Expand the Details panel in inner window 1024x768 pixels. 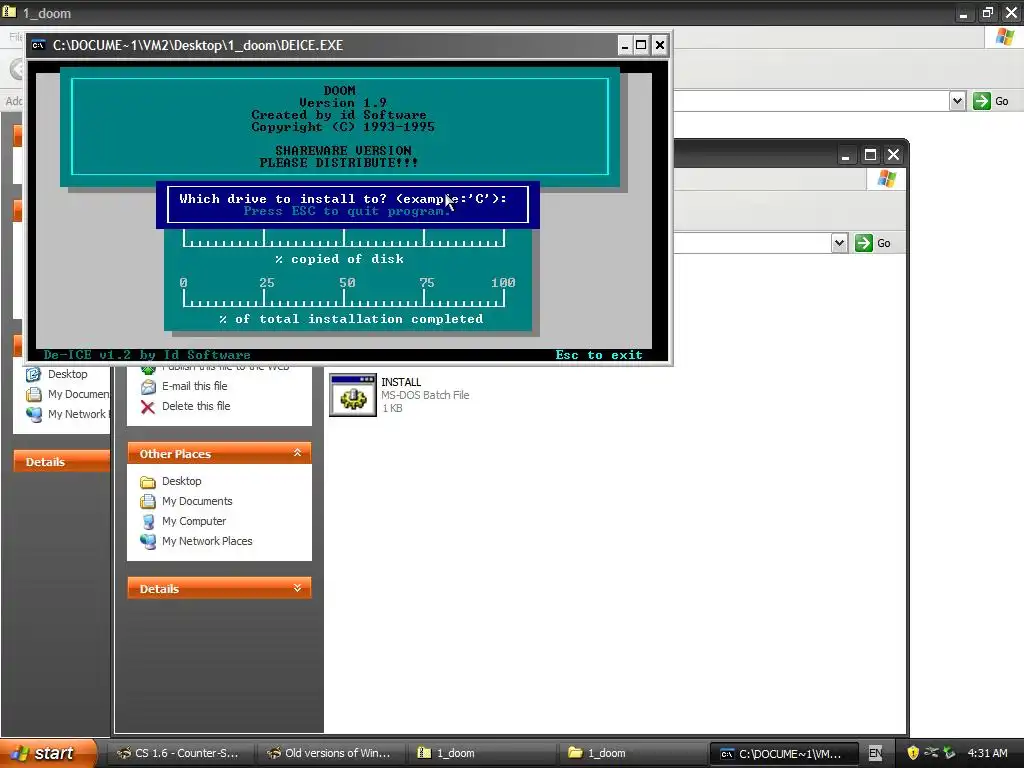tap(297, 588)
